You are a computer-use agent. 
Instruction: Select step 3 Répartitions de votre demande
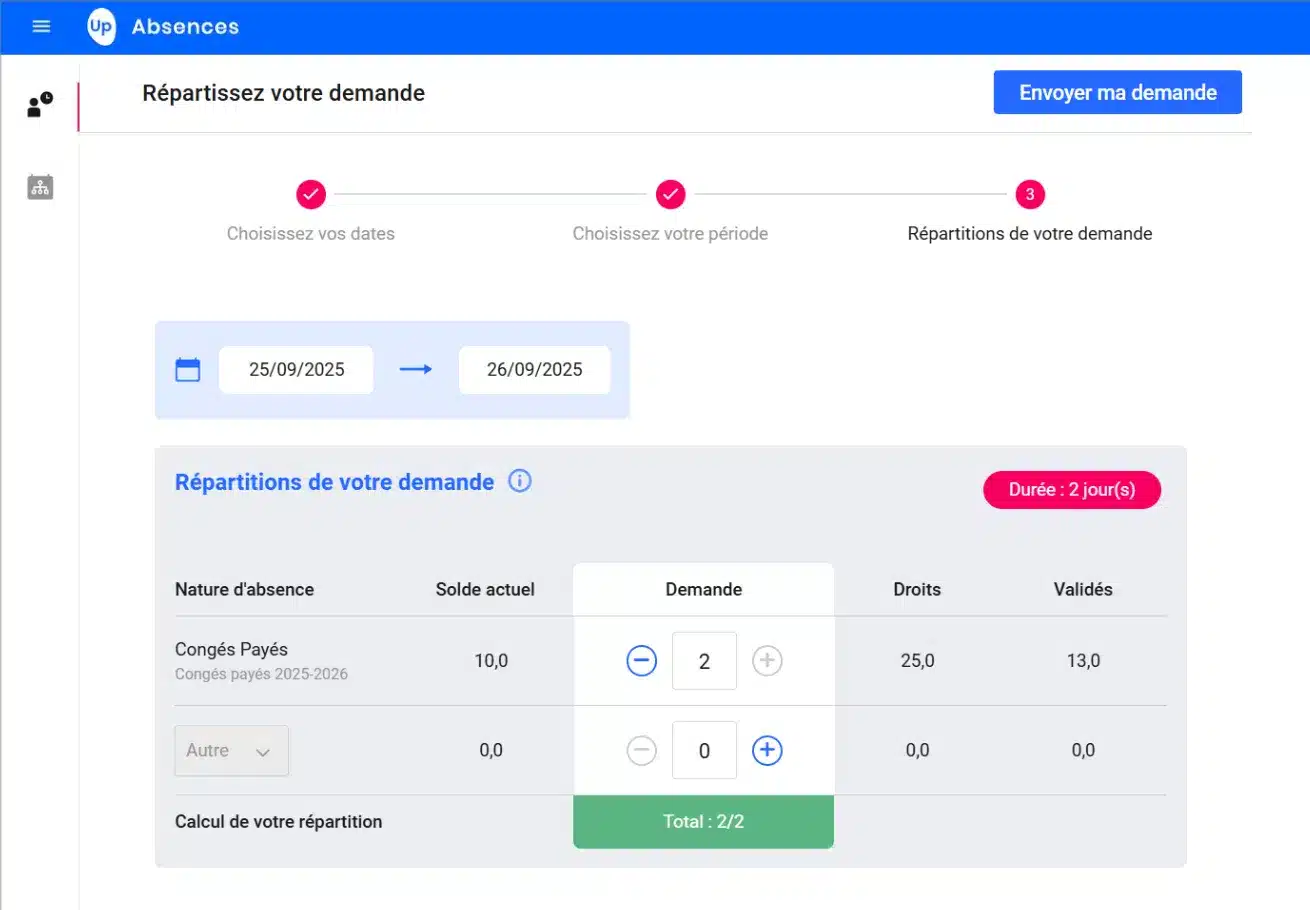1030,194
